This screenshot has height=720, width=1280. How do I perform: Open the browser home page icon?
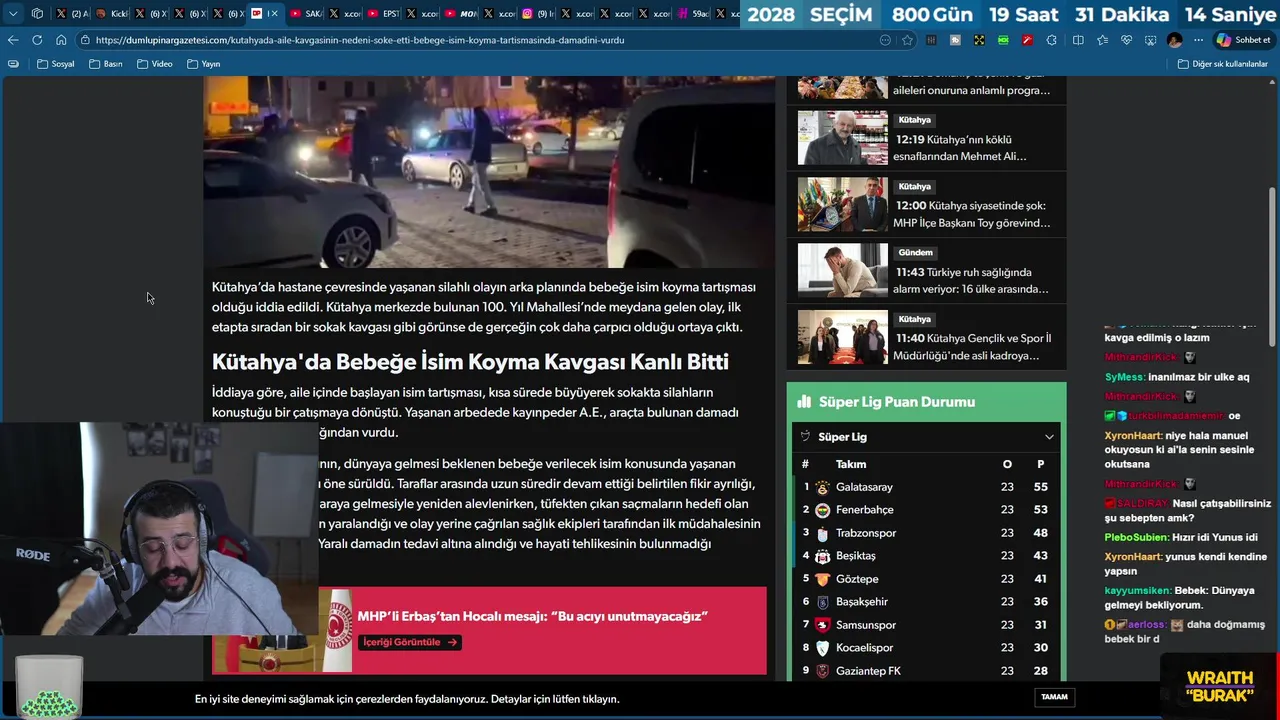pyautogui.click(x=61, y=40)
